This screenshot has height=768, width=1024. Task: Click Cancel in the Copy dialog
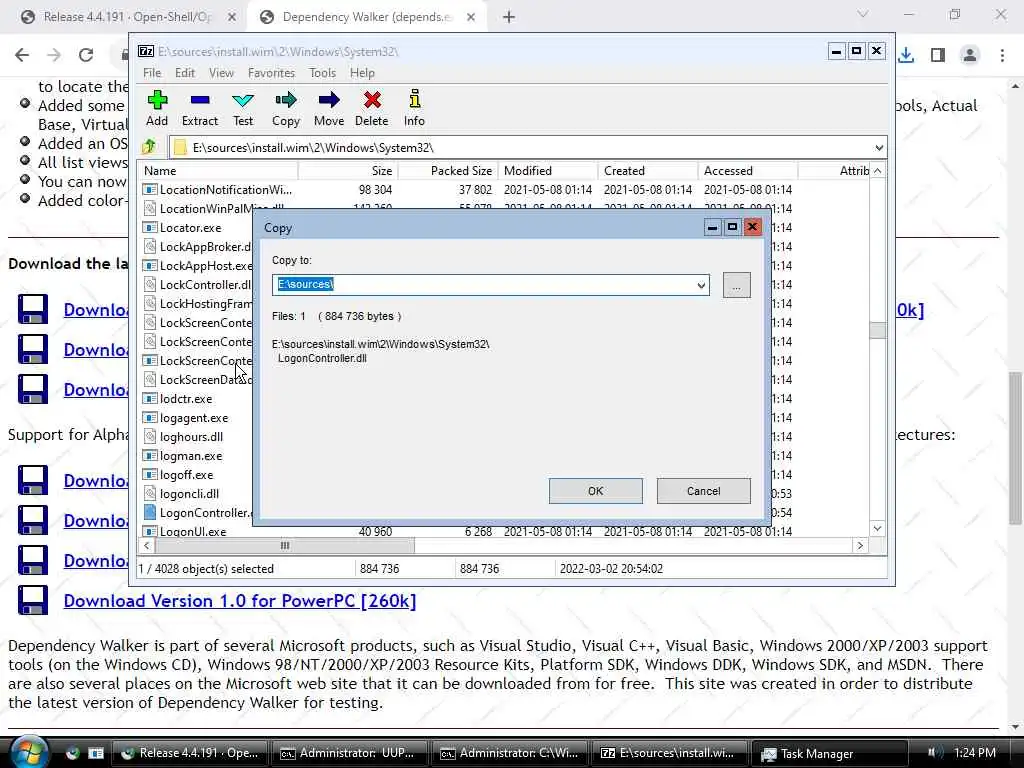pyautogui.click(x=703, y=491)
